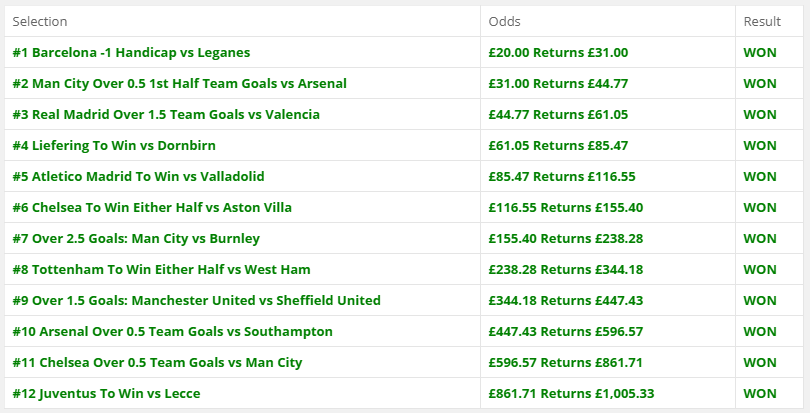
Task: Select #2 Man City vs Arsenal selection
Action: [x=179, y=83]
